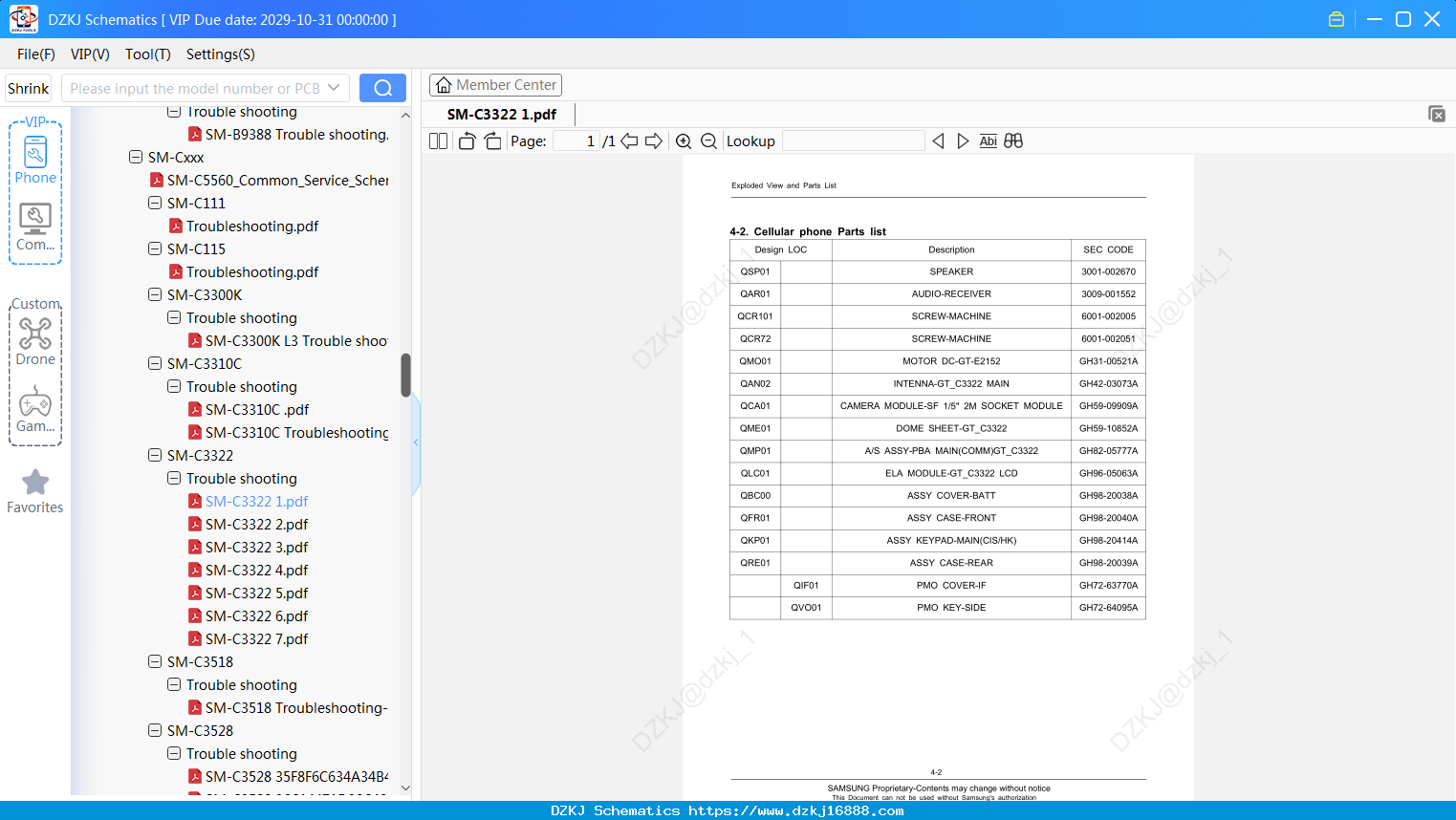Rotate the page counterclockwise
This screenshot has width=1456, height=820.
[467, 141]
